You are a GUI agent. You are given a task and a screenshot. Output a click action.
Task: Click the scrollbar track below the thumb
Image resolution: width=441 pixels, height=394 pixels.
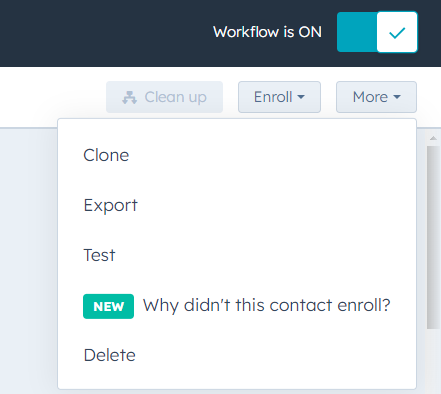(433, 362)
